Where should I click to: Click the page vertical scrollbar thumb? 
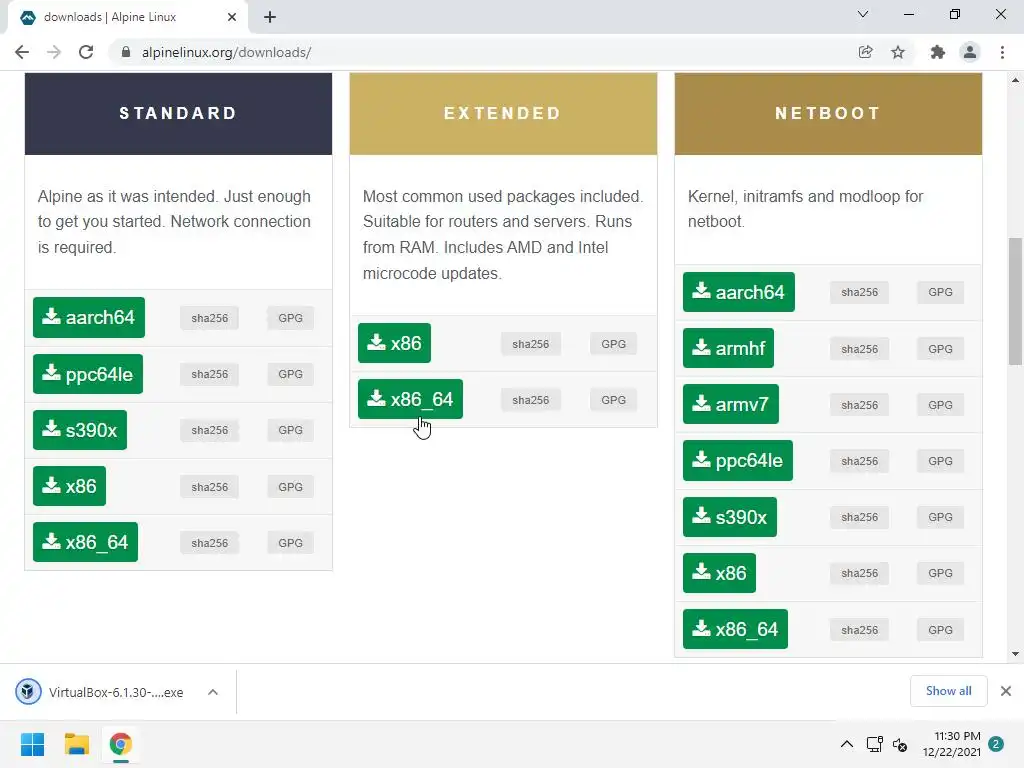click(1015, 300)
